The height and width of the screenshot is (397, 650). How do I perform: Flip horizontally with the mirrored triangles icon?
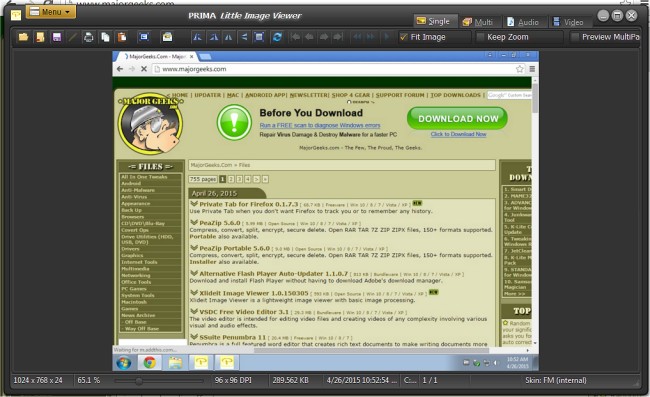(228, 37)
